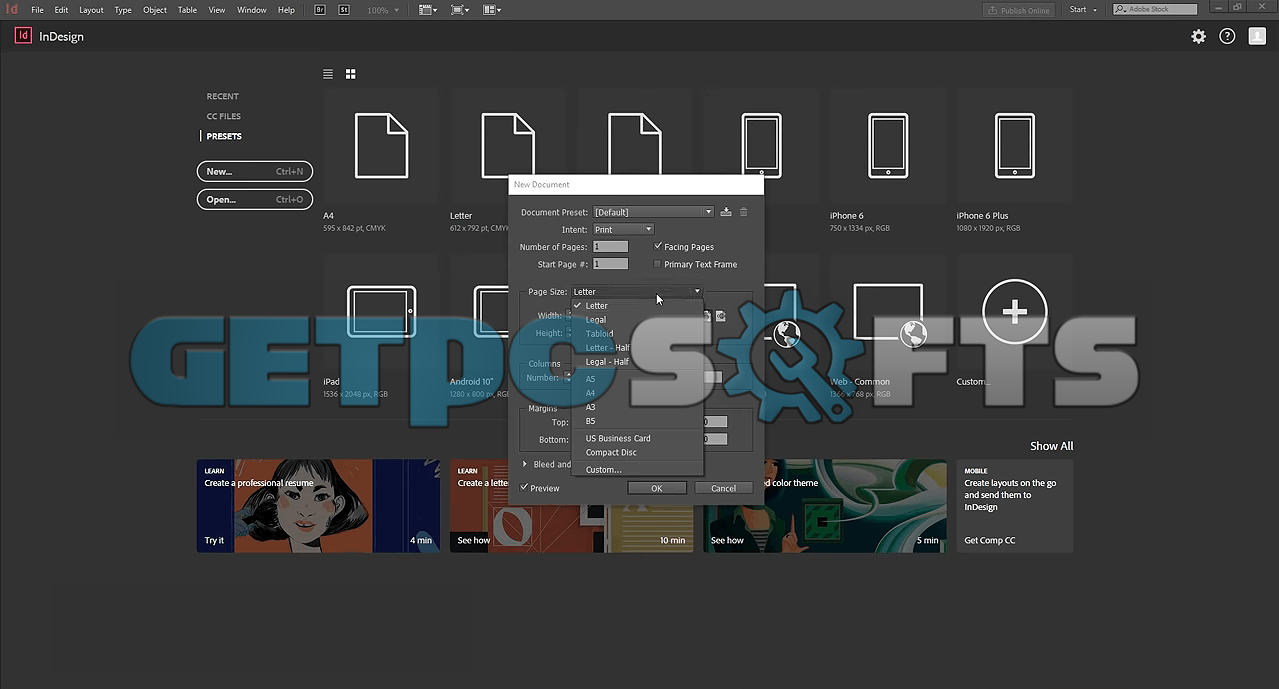The image size is (1279, 689).
Task: Click the New... button
Action: click(255, 171)
